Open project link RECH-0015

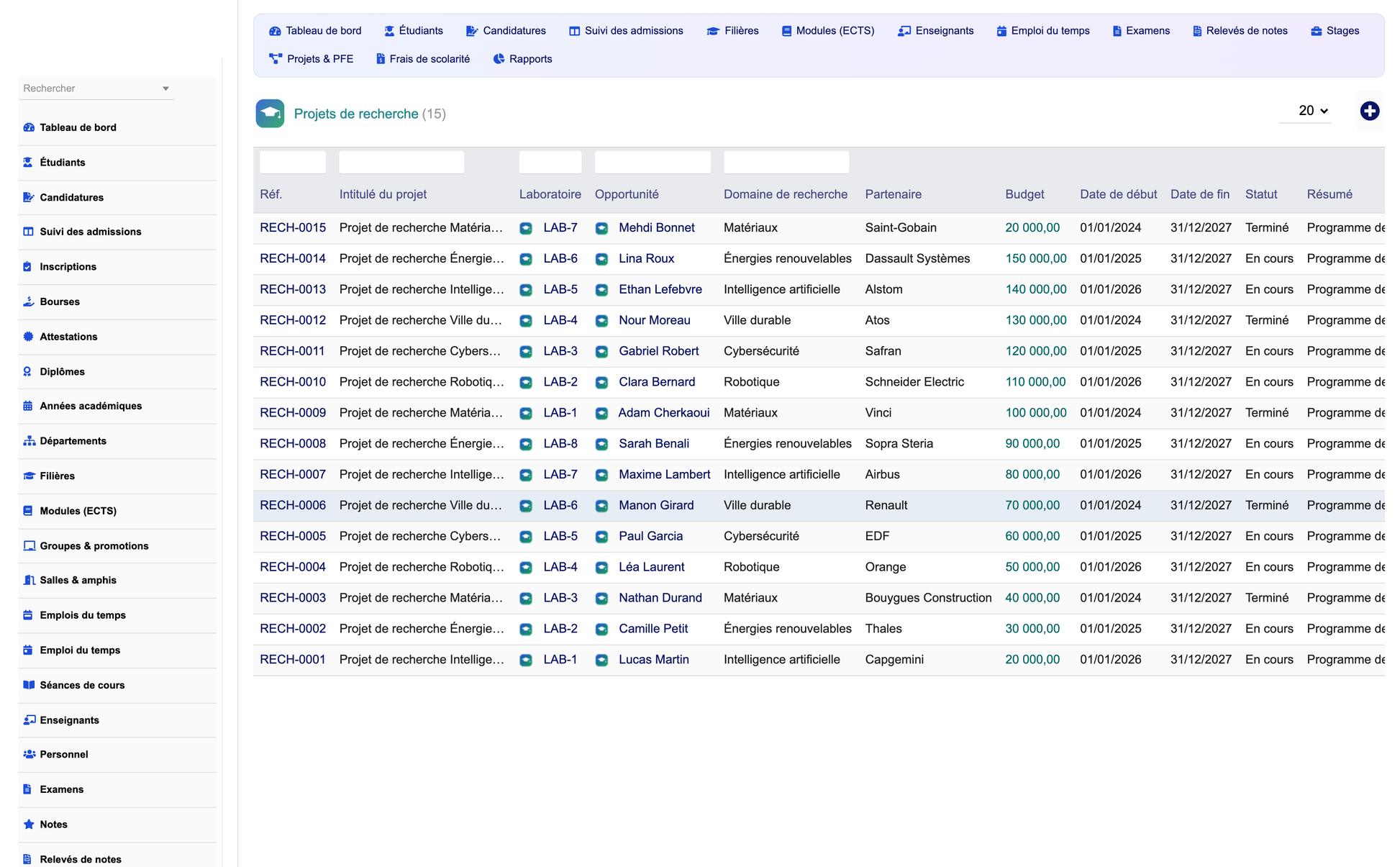point(293,228)
